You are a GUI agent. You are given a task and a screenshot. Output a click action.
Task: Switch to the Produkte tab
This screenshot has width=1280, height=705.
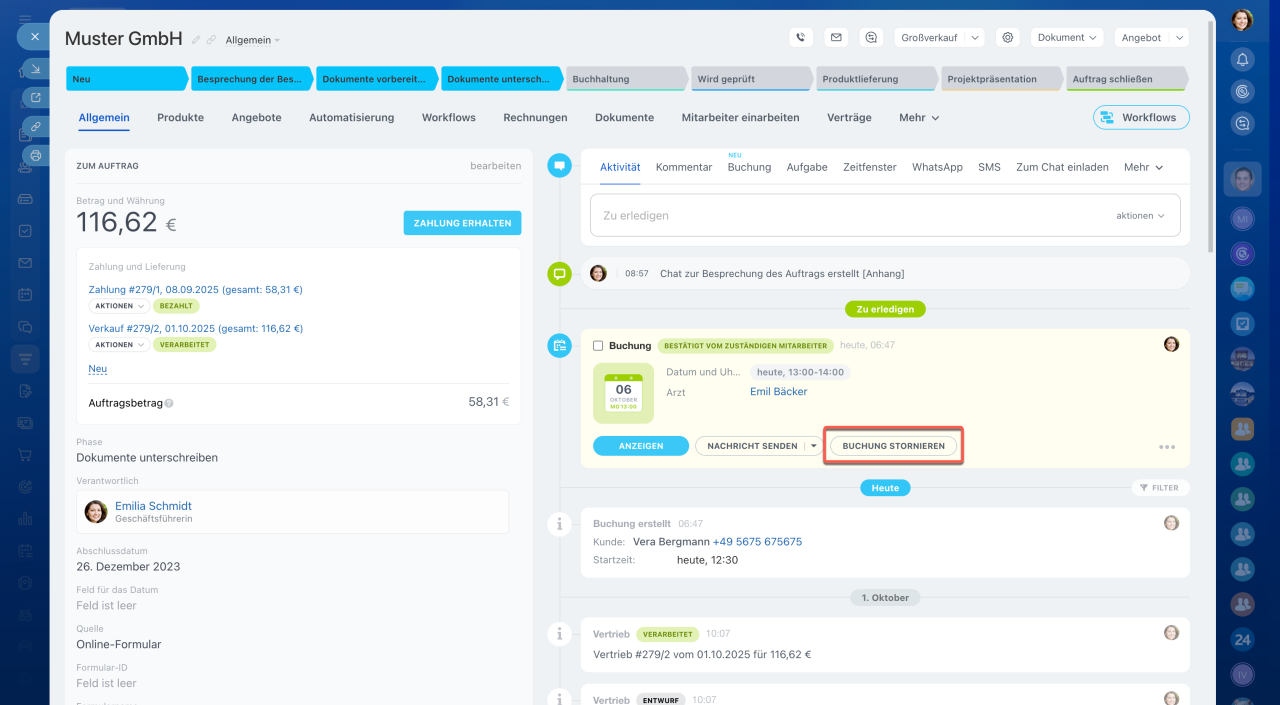[x=180, y=117]
